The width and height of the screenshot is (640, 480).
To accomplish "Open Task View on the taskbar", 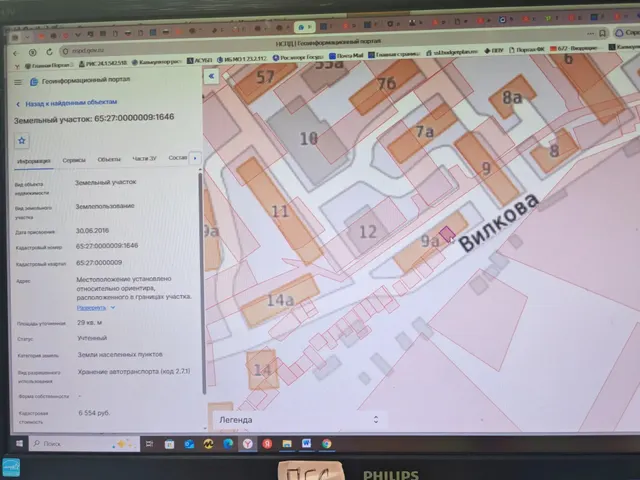I will 149,444.
